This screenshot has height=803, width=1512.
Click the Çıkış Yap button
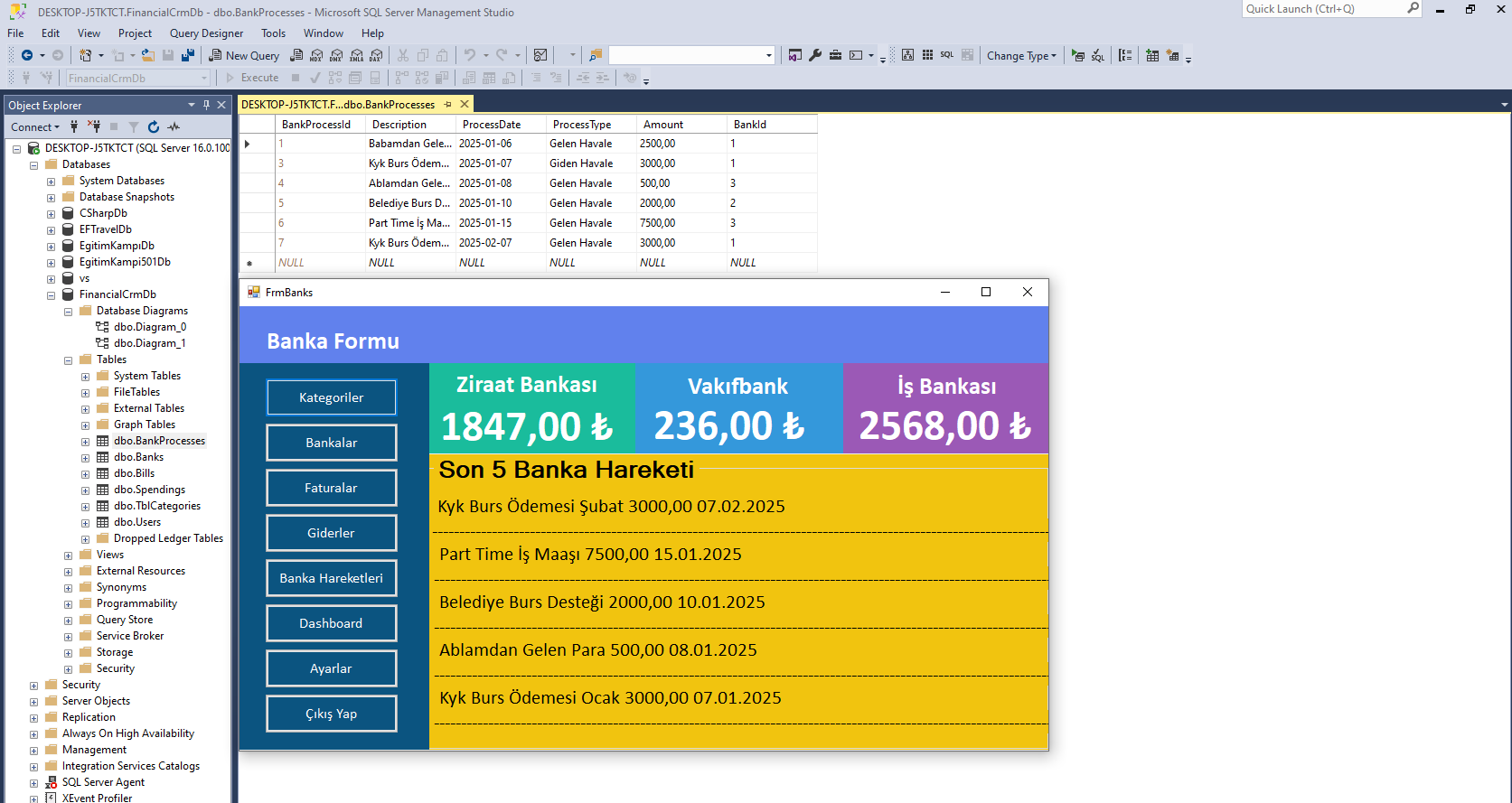[332, 714]
